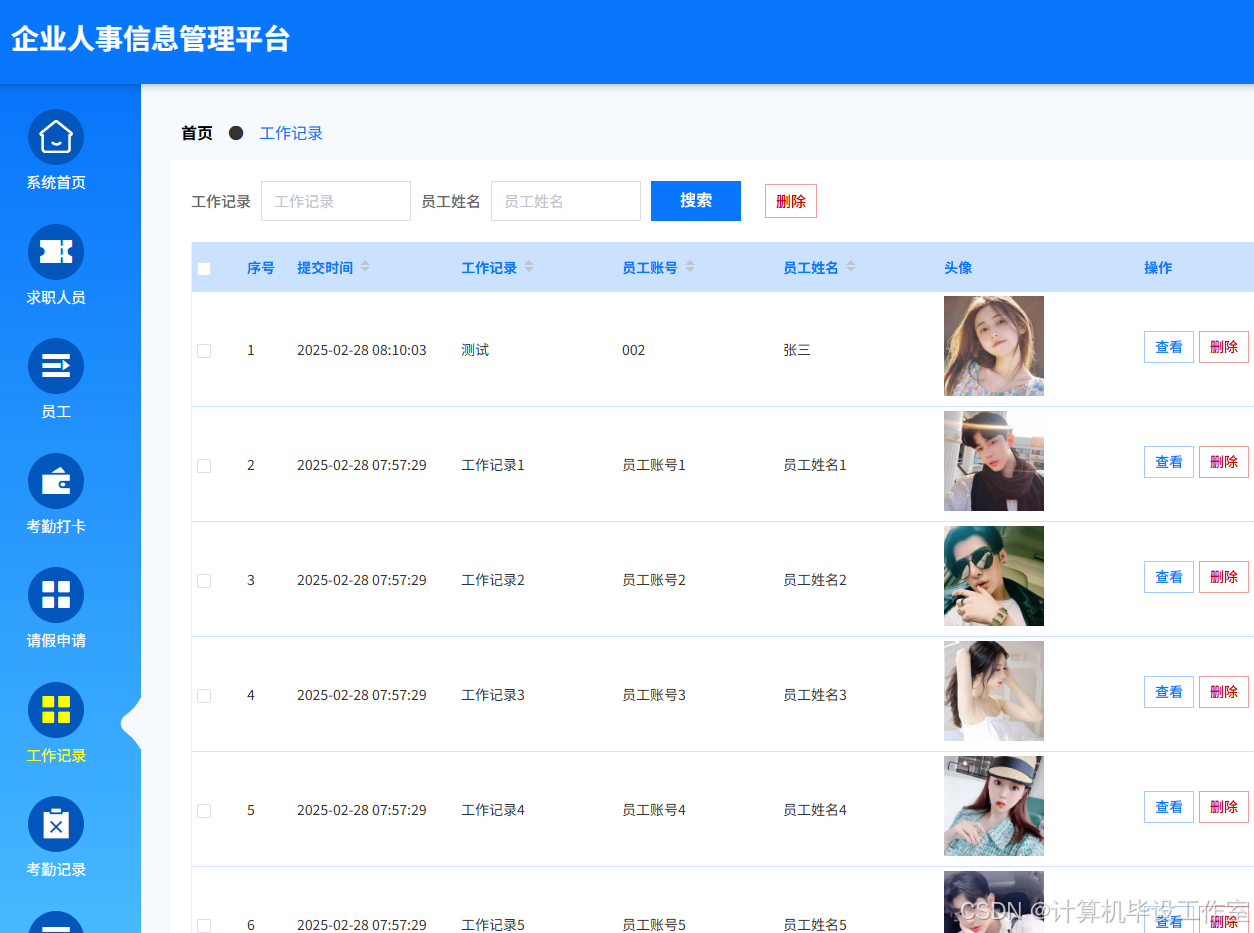View the record of 张三
This screenshot has height=933, width=1254.
1169,347
